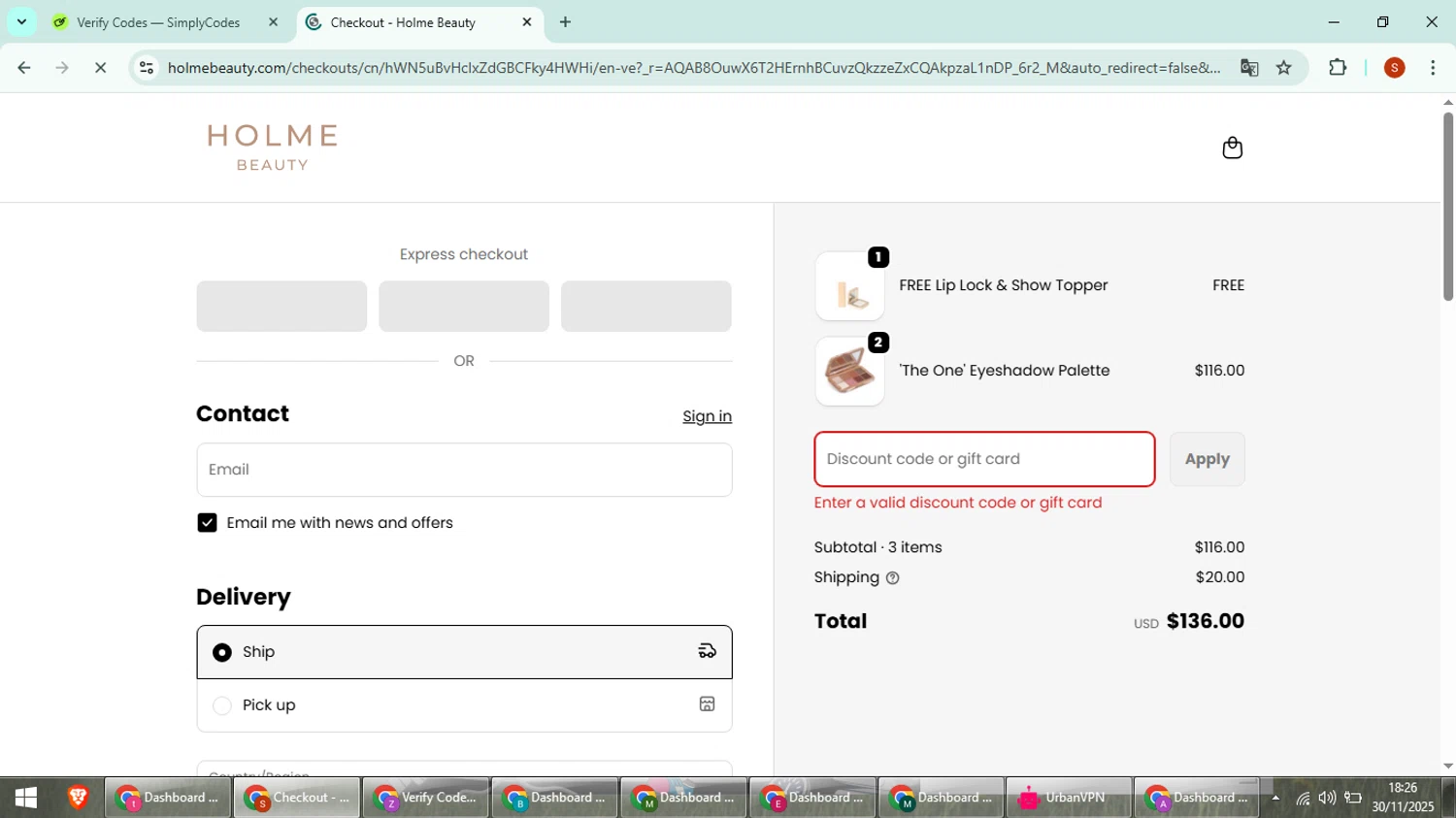Click the $20.00 shipping amount

point(1220,577)
